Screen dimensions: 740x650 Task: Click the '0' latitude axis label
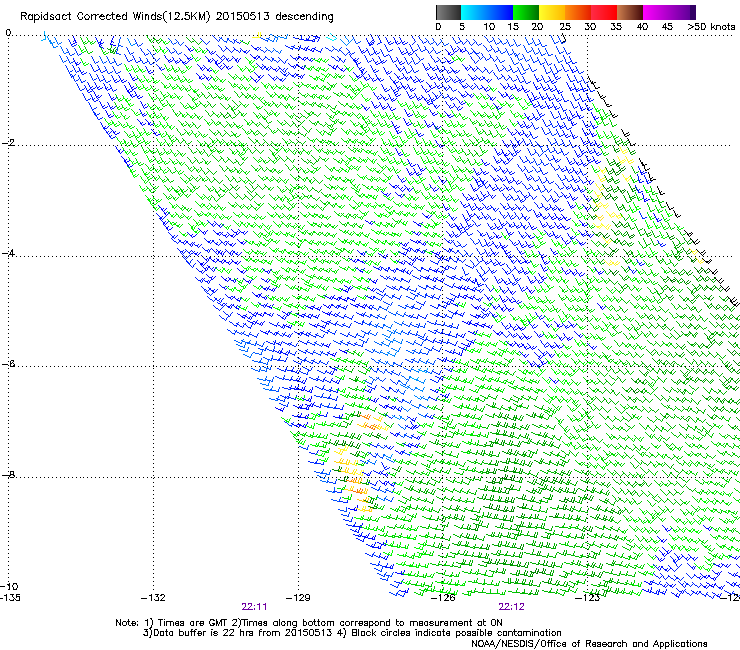pyautogui.click(x=8, y=33)
